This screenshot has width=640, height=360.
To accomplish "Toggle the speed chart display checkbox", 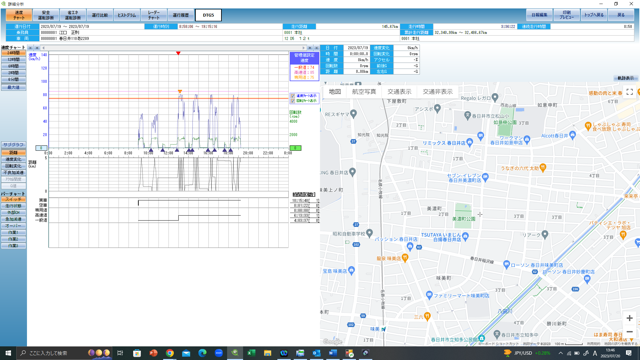I will (x=293, y=96).
